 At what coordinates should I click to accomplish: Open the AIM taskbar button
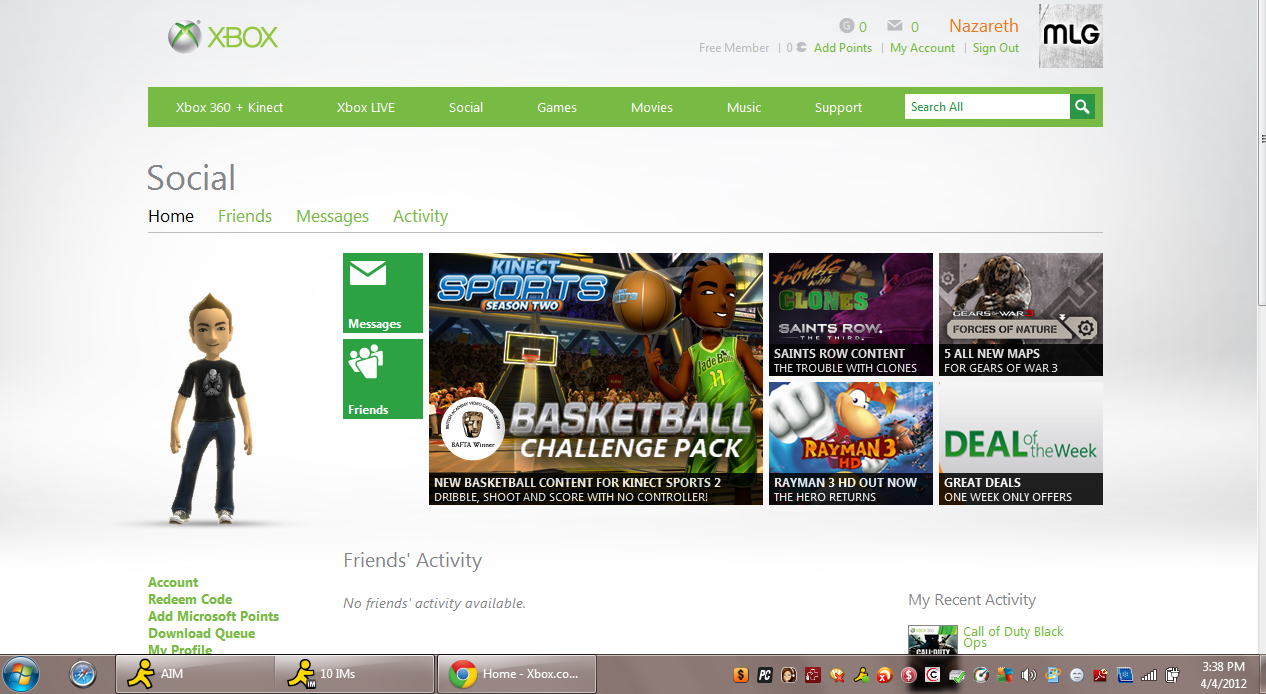point(195,674)
